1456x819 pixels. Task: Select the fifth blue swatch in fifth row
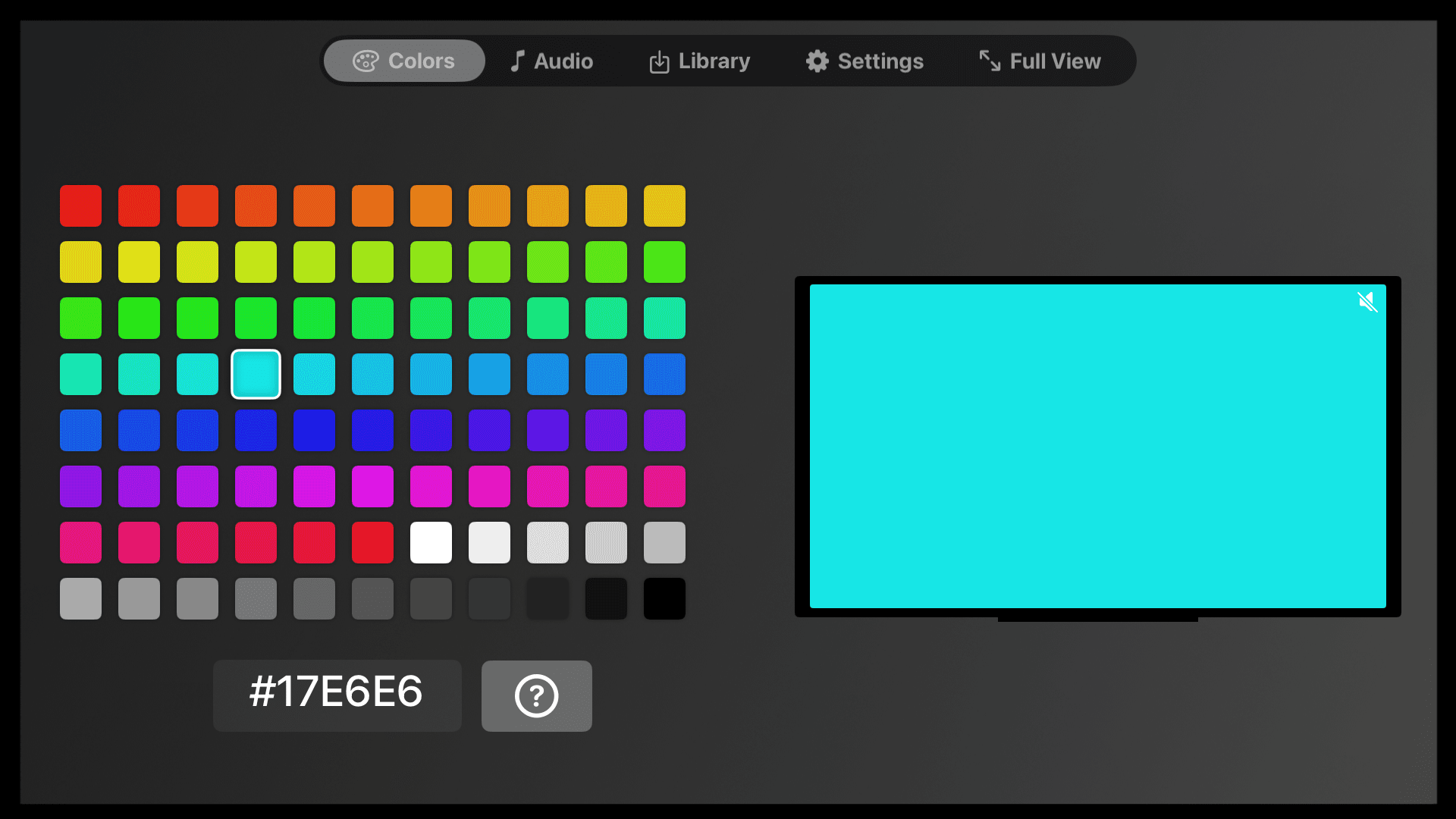pos(314,430)
